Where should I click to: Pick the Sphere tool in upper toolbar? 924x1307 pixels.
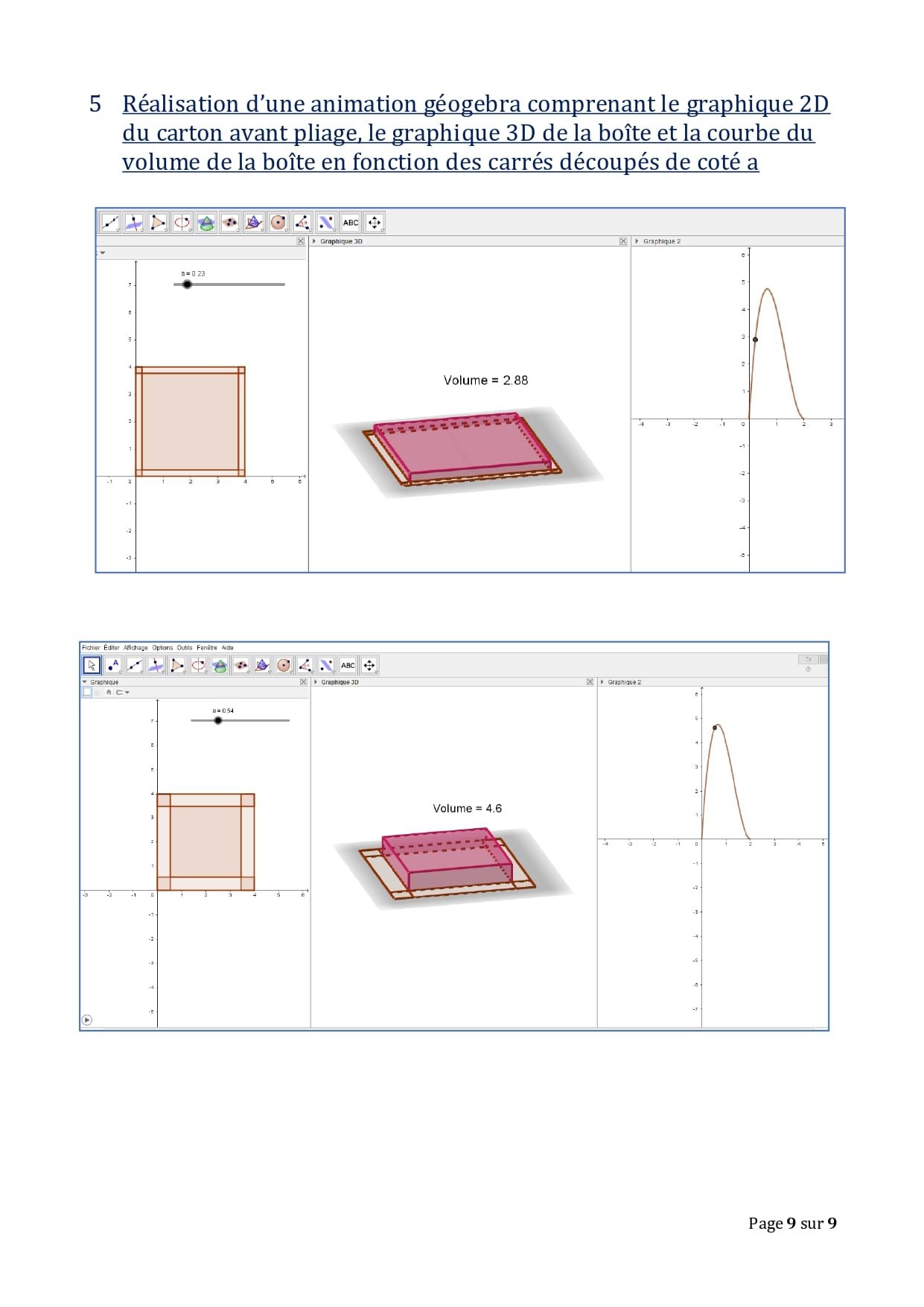[278, 222]
